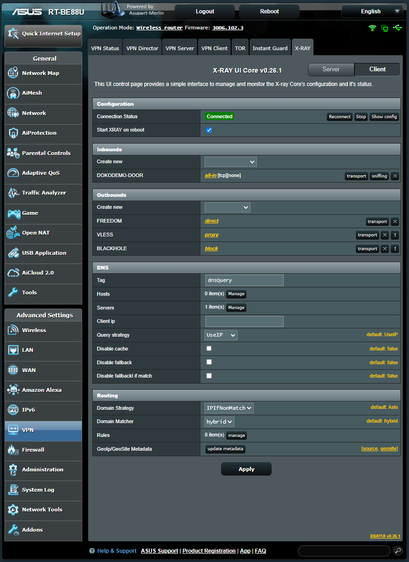
Task: Open the Game controller icon
Action: pyautogui.click(x=13, y=213)
